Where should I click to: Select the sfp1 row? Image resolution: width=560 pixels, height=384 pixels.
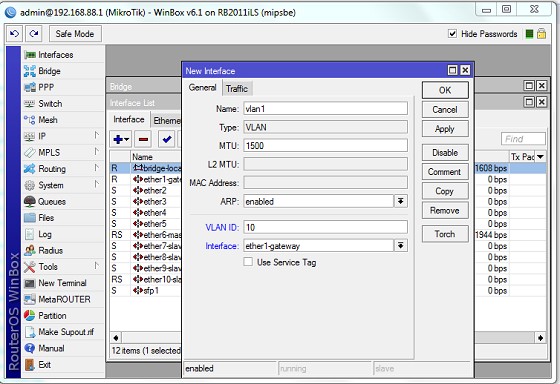(x=146, y=290)
